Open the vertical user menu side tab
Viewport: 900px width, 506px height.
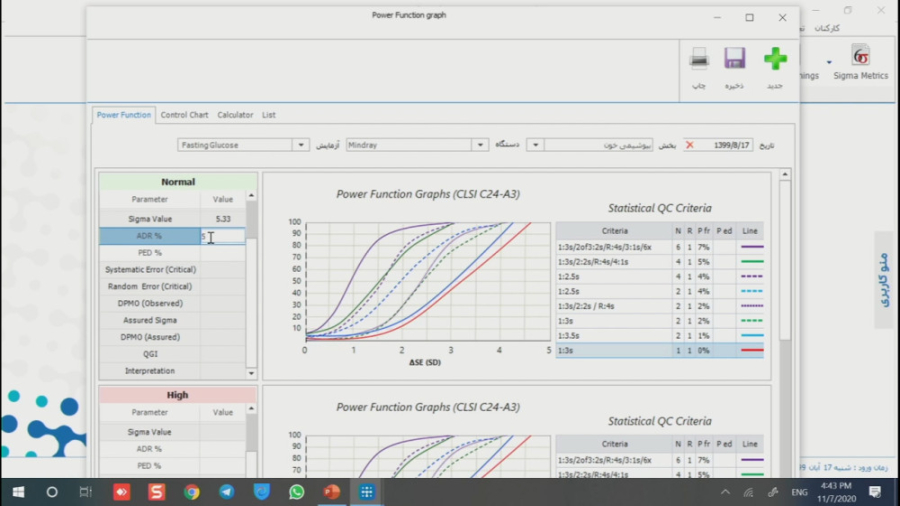[x=885, y=280]
